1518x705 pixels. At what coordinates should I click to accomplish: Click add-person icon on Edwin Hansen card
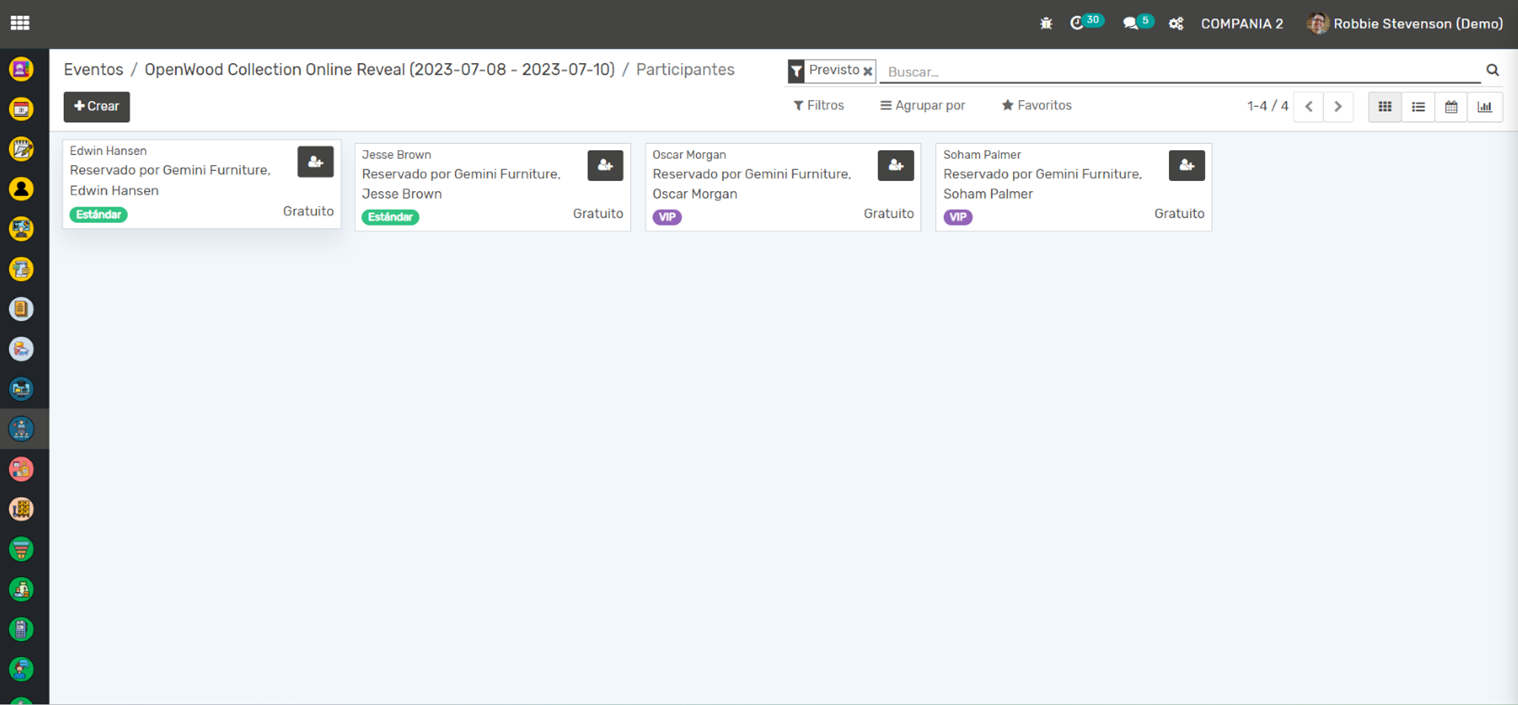click(x=315, y=162)
